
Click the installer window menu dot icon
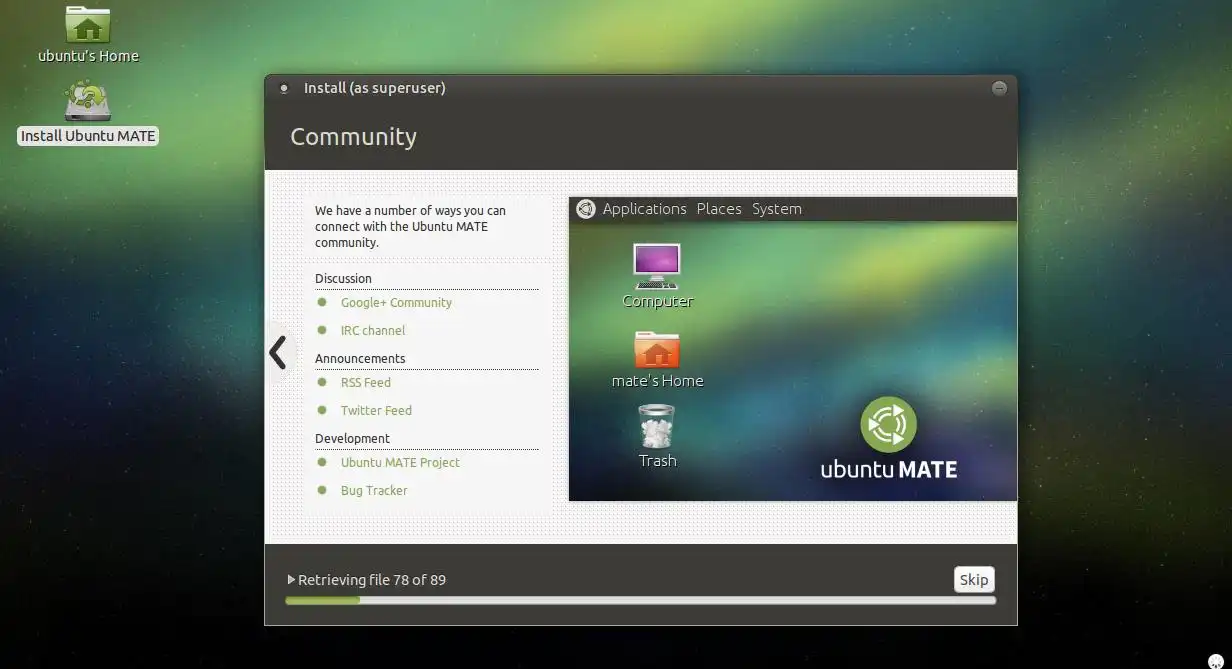pos(284,88)
